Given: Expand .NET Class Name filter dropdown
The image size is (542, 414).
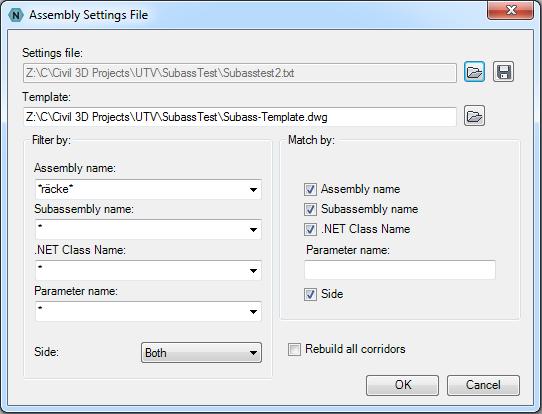Looking at the screenshot, I should (x=253, y=271).
